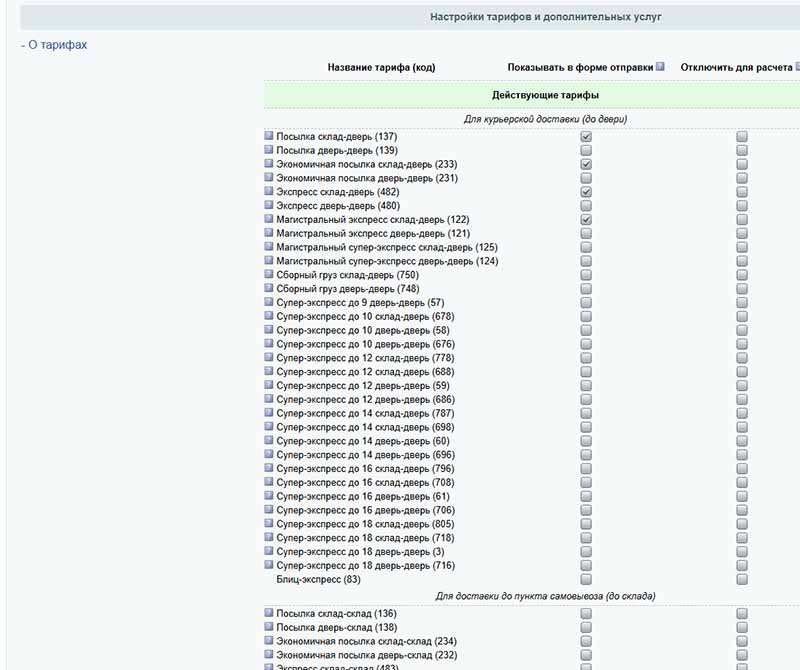Image resolution: width=800 pixels, height=670 pixels.
Task: Click info icon beside Экспресс склад-дверь (482)
Action: coord(269,191)
